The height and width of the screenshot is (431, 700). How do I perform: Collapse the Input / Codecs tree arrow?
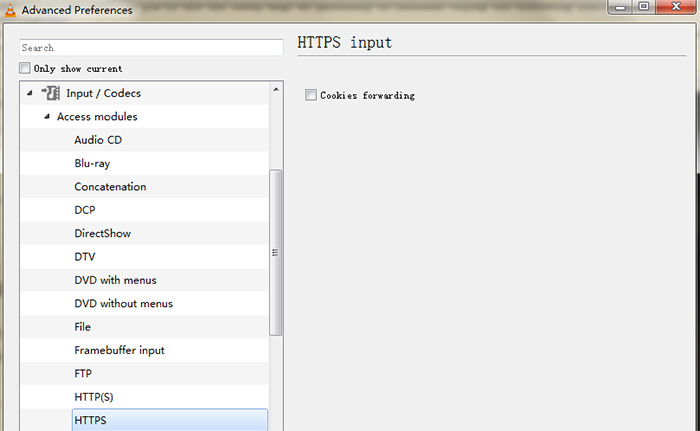point(30,93)
